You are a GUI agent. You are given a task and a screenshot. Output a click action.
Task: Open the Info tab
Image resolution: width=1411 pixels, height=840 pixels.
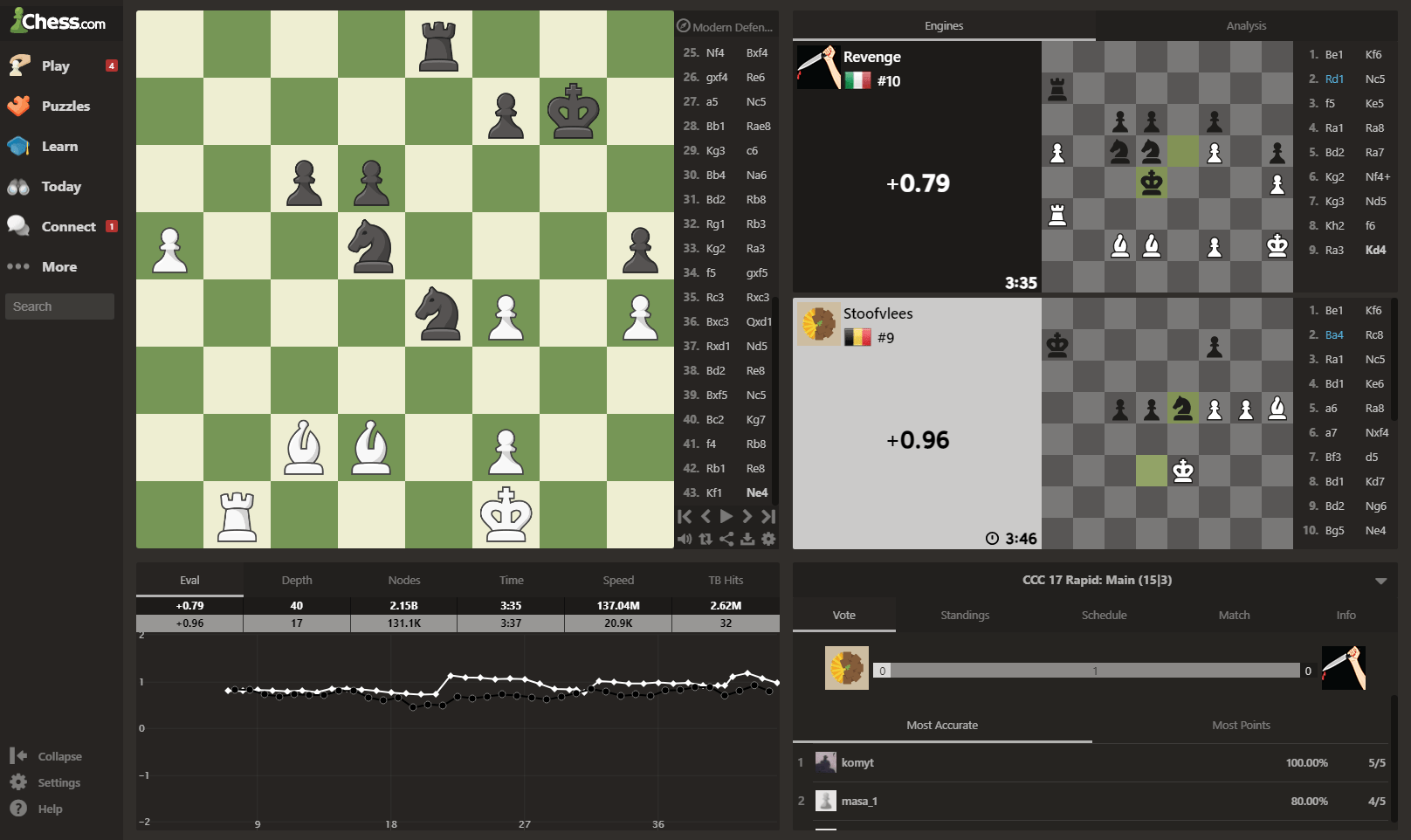(x=1346, y=615)
